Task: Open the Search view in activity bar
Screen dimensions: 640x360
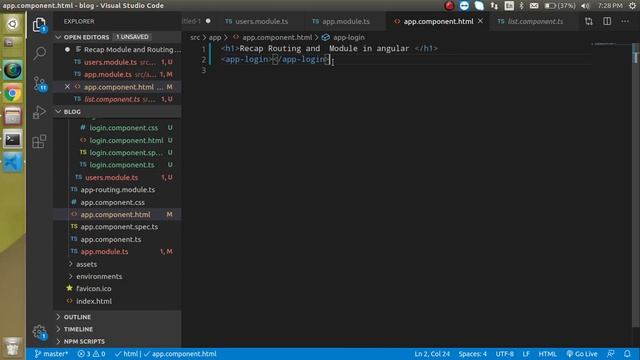Action: pos(40,53)
